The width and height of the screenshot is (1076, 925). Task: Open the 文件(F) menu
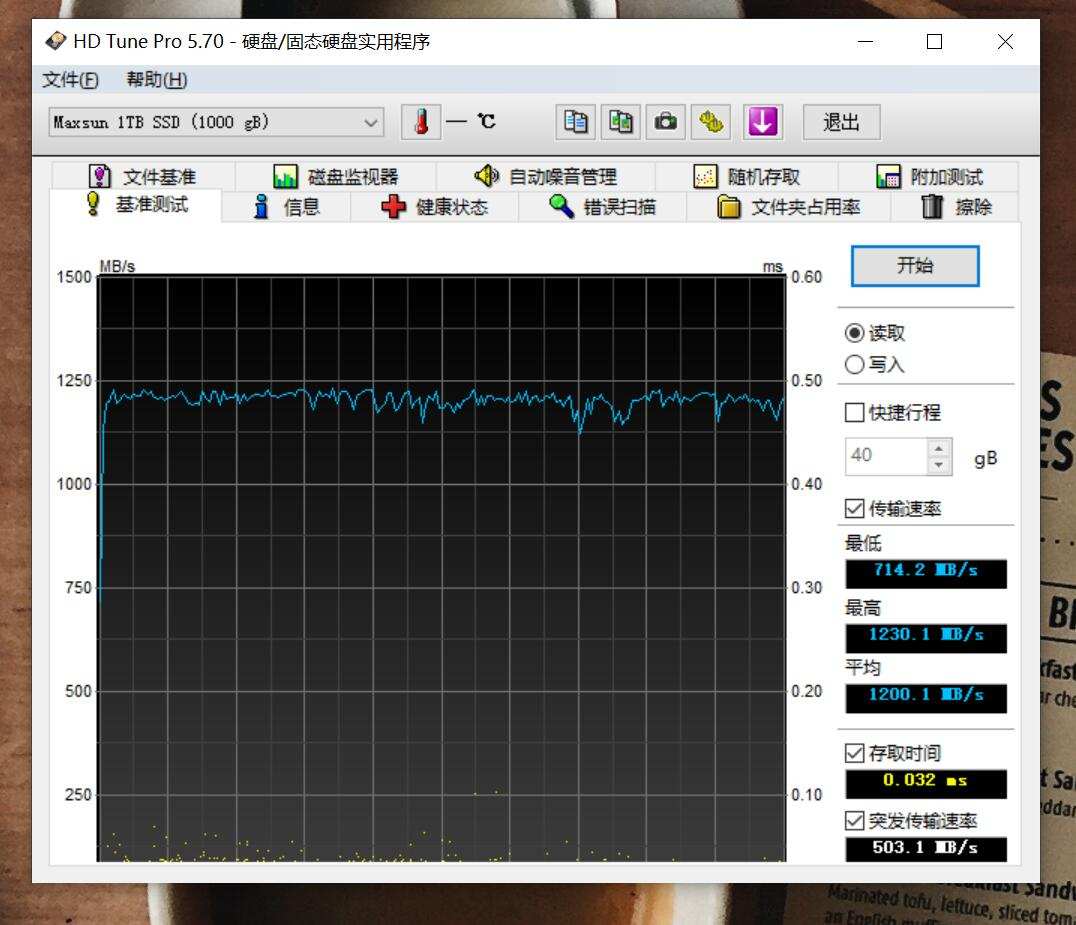[x=67, y=79]
